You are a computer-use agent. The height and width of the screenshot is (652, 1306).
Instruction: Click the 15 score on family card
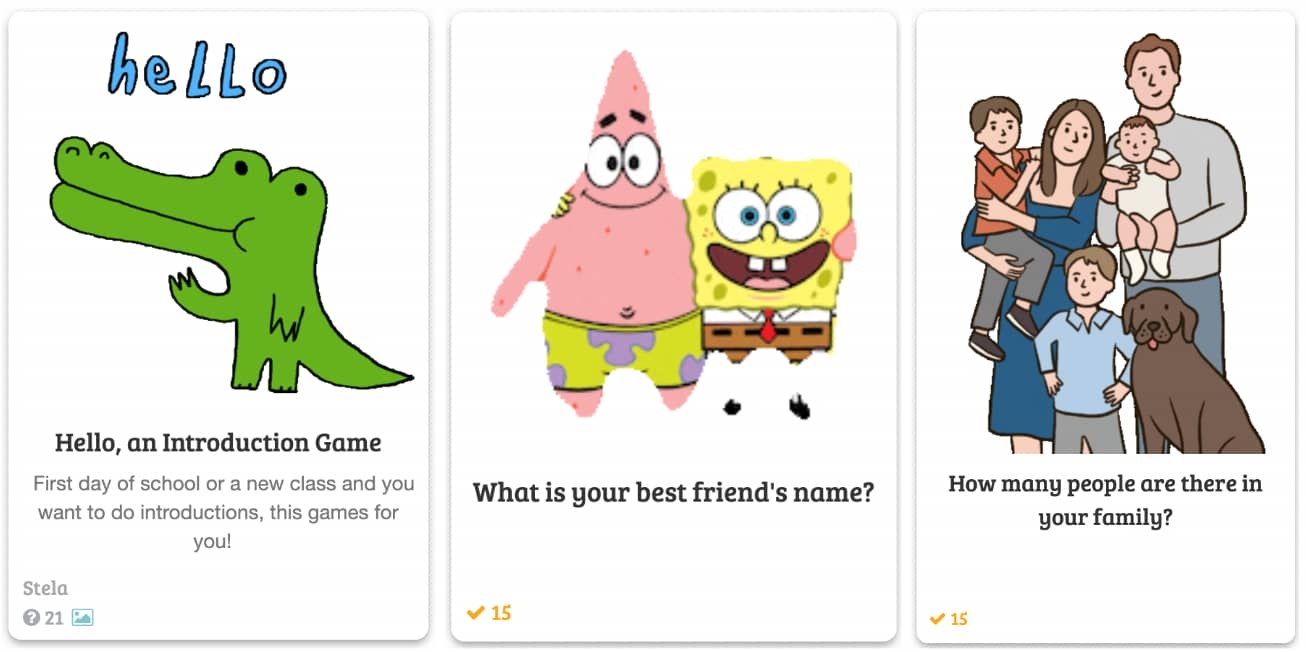959,619
